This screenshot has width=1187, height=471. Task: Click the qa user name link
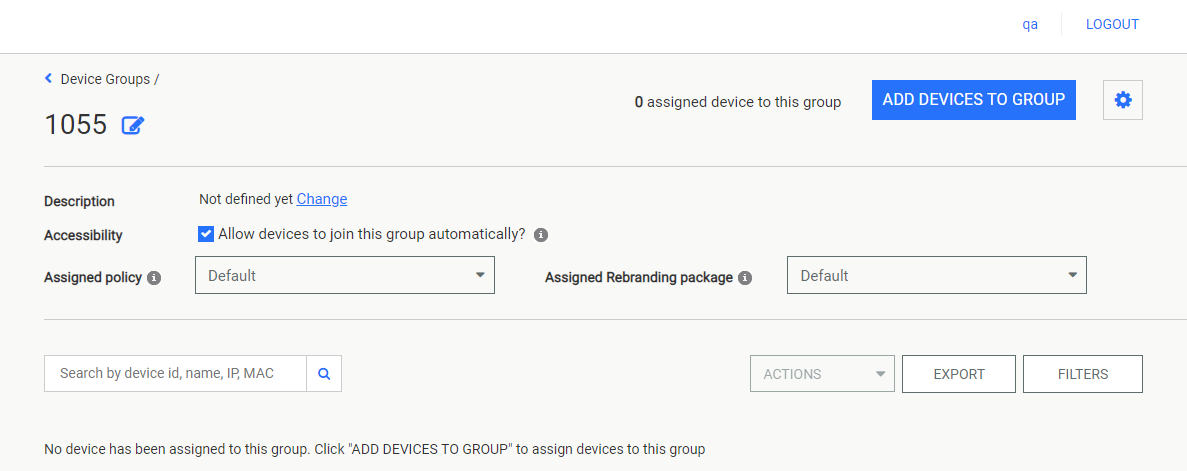(1030, 24)
